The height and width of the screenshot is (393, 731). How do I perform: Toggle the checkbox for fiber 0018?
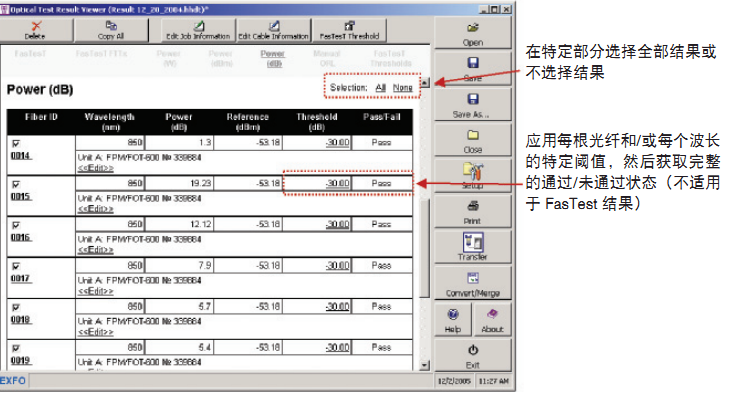(16, 308)
